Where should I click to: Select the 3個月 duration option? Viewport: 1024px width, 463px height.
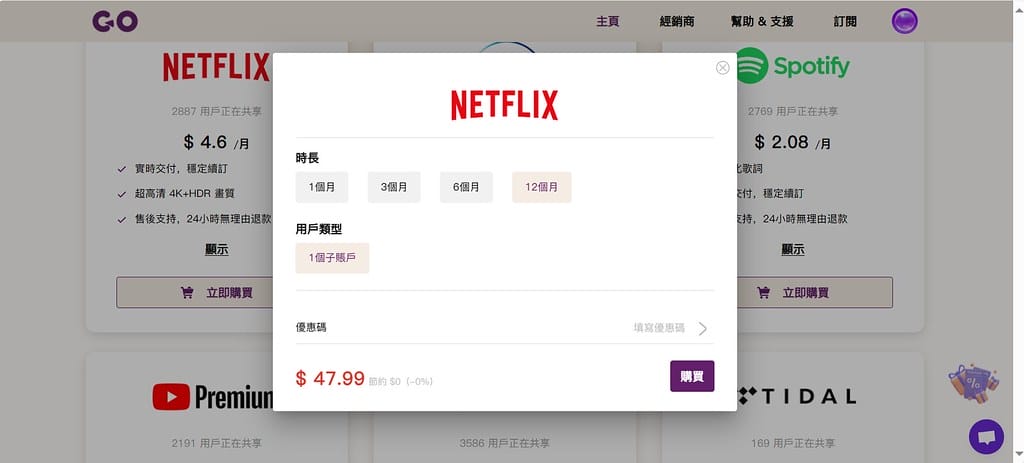394,187
